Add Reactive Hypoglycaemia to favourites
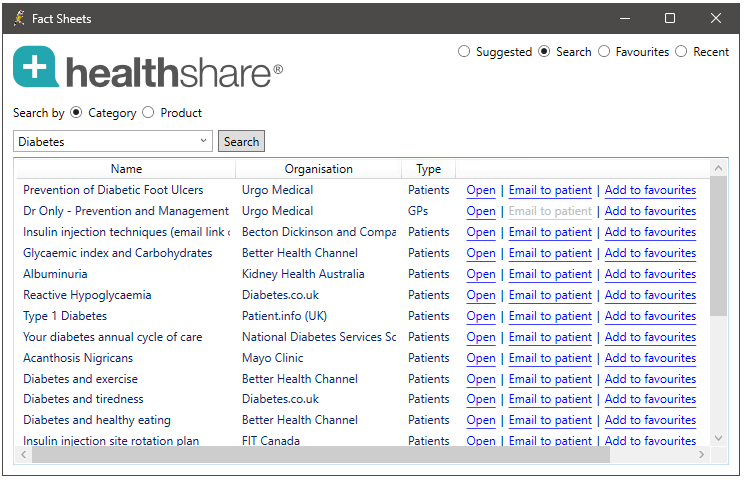Image resolution: width=744 pixels, height=480 pixels. tap(650, 295)
